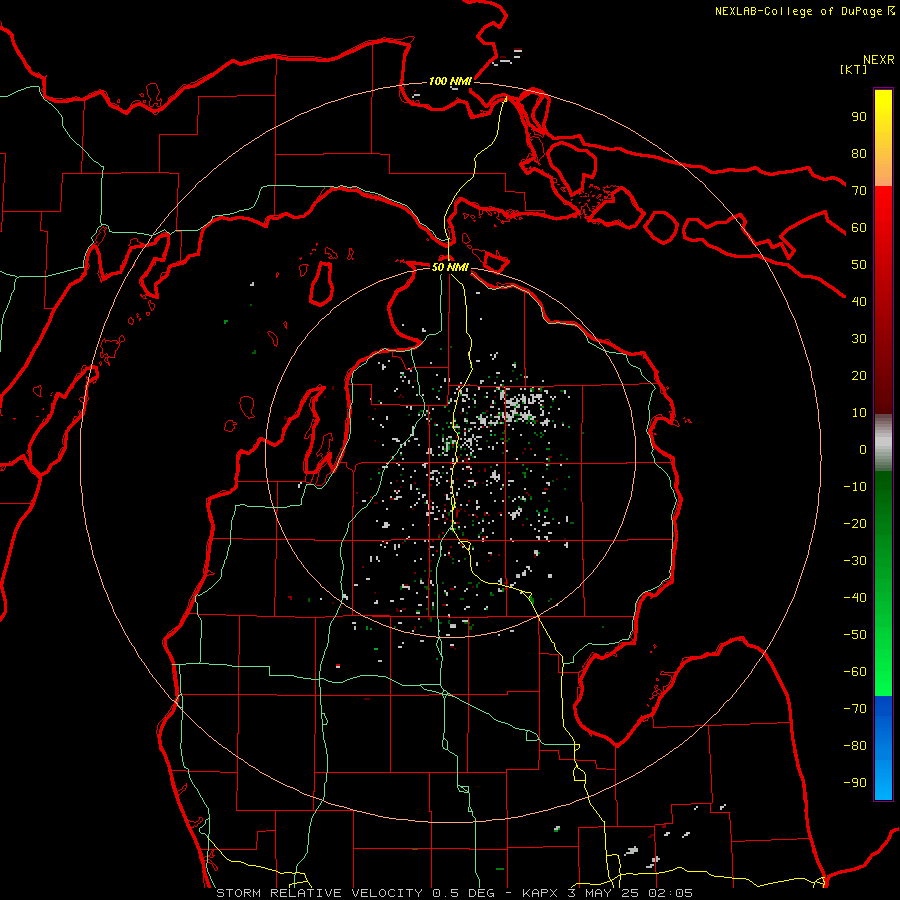Click the -50 value on the velocity scale
This screenshot has height=900, width=900.
click(x=855, y=635)
